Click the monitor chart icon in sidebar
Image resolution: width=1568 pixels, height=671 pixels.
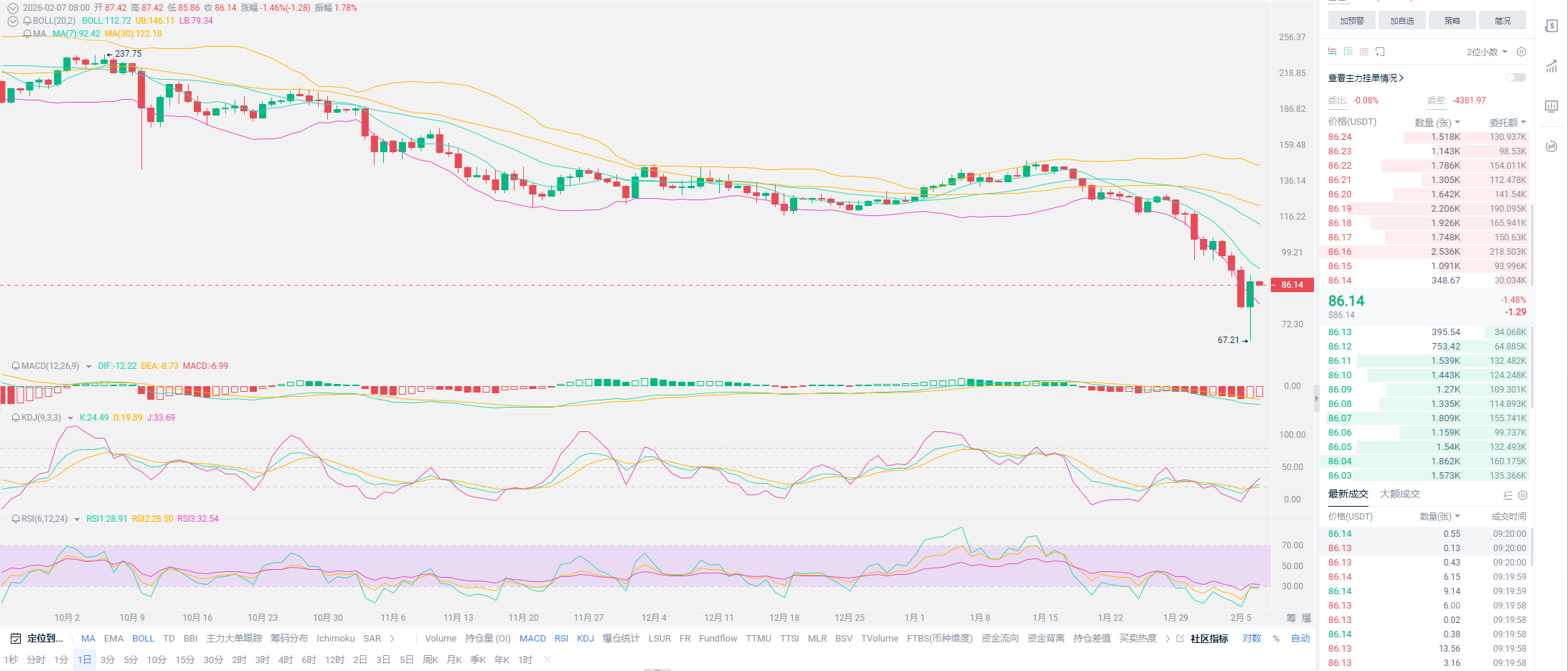click(1551, 107)
